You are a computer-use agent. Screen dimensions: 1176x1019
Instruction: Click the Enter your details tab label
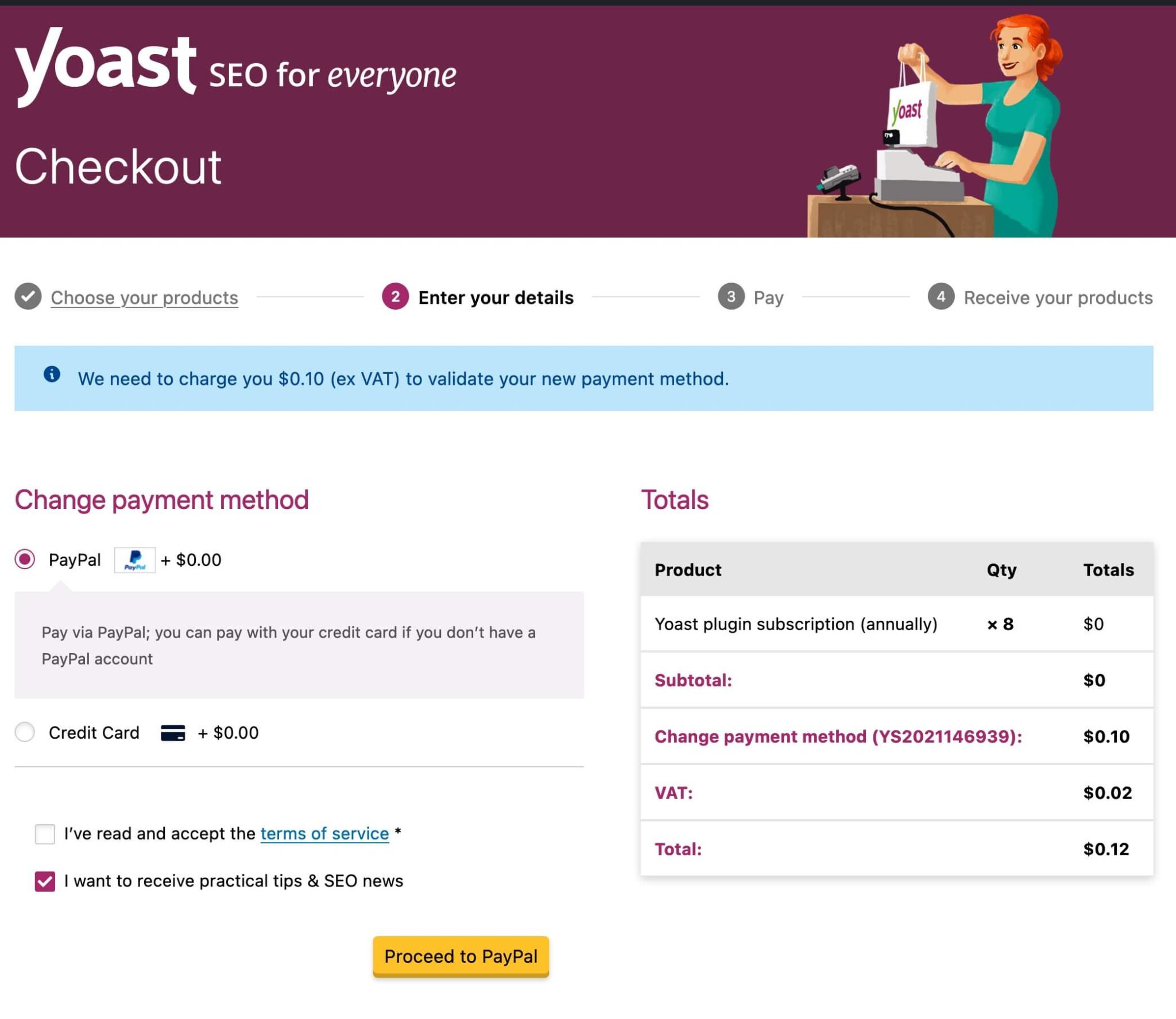pos(496,297)
